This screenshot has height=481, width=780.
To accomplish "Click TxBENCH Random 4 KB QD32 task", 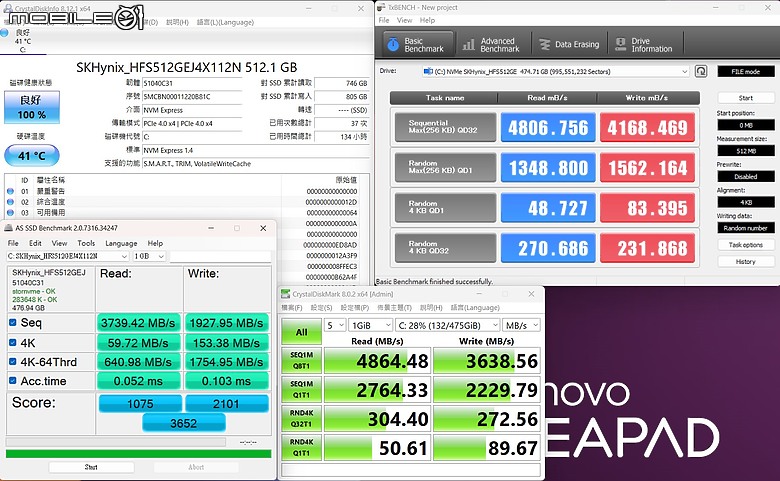I will coord(445,248).
